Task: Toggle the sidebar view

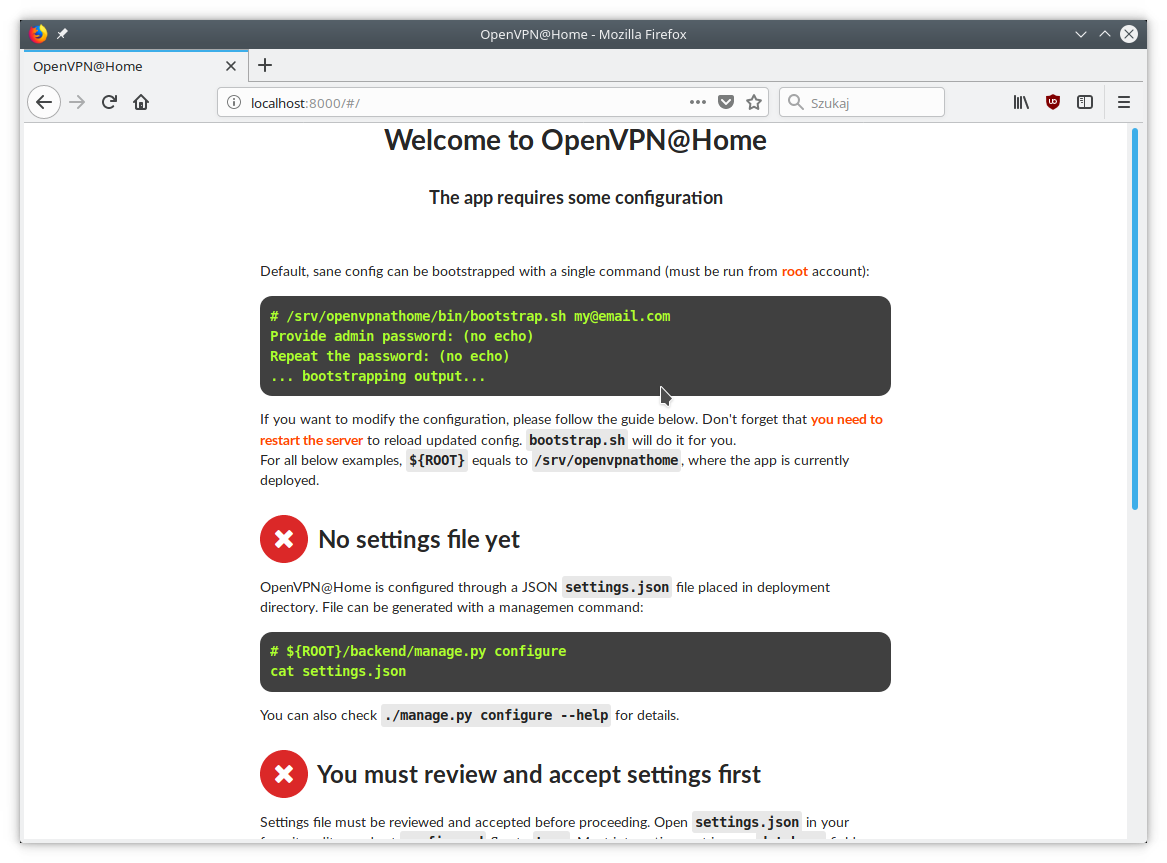Action: [x=1085, y=102]
